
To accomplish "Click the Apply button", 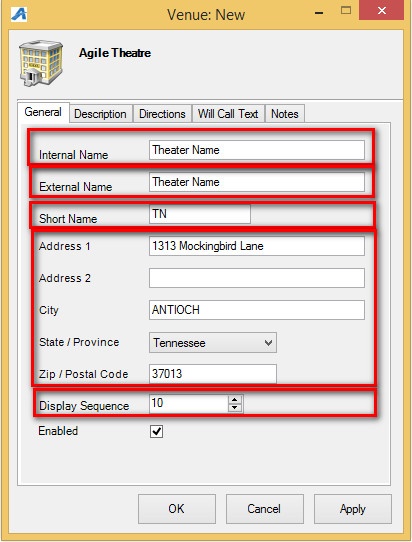I will [353, 509].
